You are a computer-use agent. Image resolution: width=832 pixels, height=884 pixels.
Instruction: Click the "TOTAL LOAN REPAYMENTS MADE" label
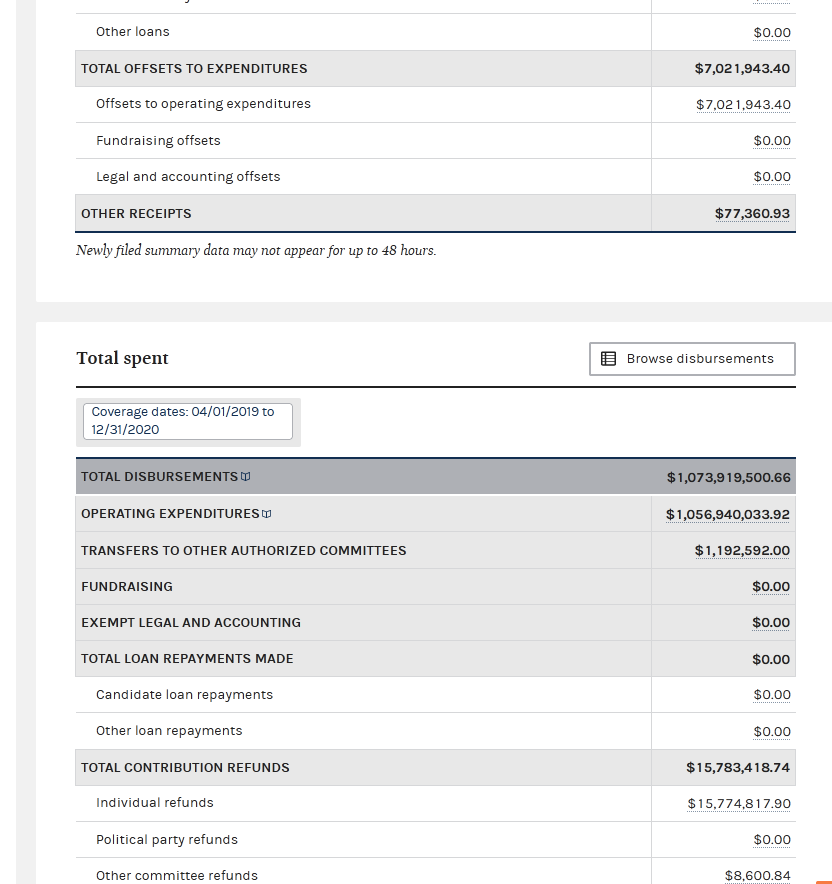pyautogui.click(x=187, y=659)
